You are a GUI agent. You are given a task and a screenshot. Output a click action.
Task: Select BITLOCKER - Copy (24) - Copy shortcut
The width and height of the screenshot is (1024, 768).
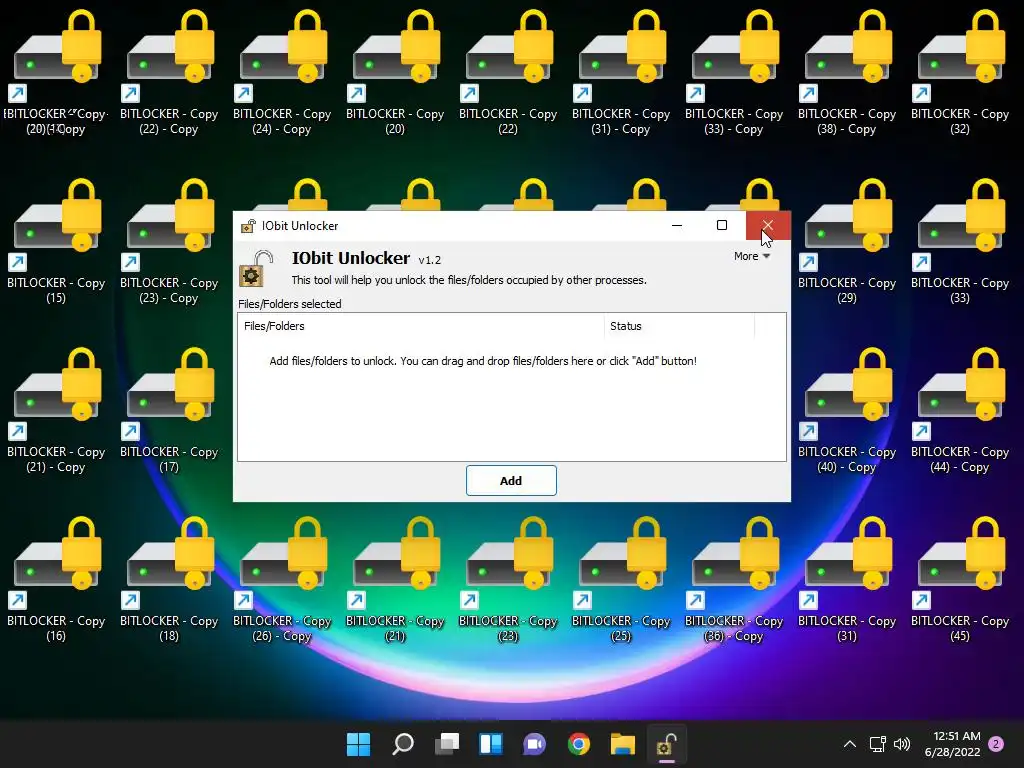point(282,72)
